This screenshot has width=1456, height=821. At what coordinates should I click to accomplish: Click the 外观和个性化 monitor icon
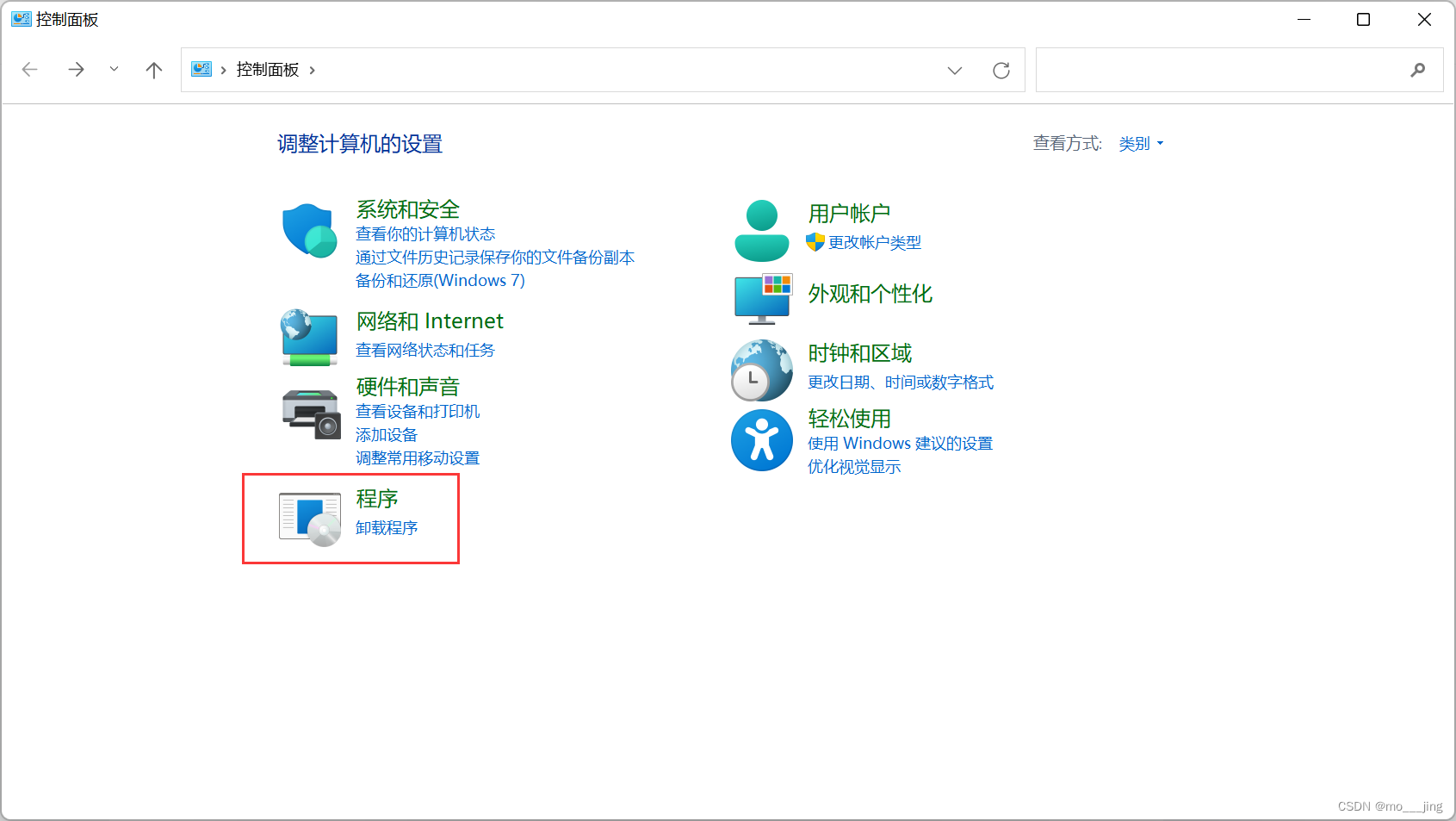(761, 297)
